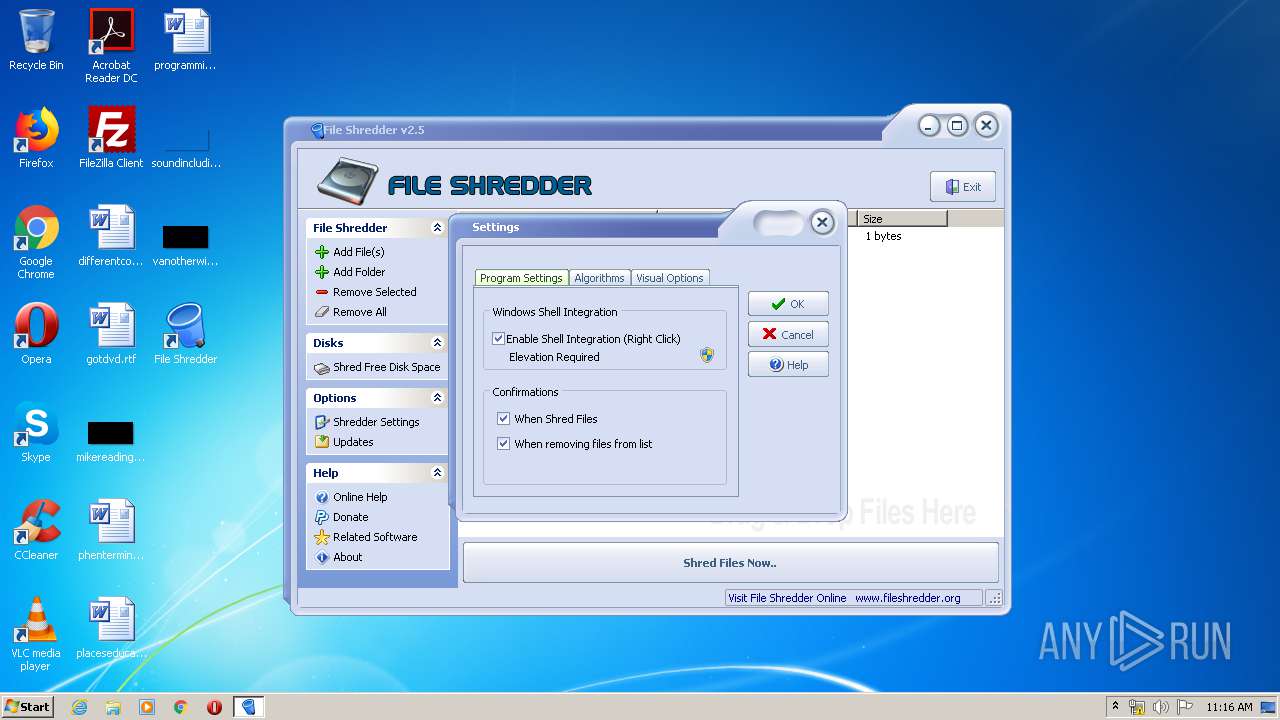The image size is (1280, 720).
Task: Click the Cancel button in Settings
Action: click(788, 335)
